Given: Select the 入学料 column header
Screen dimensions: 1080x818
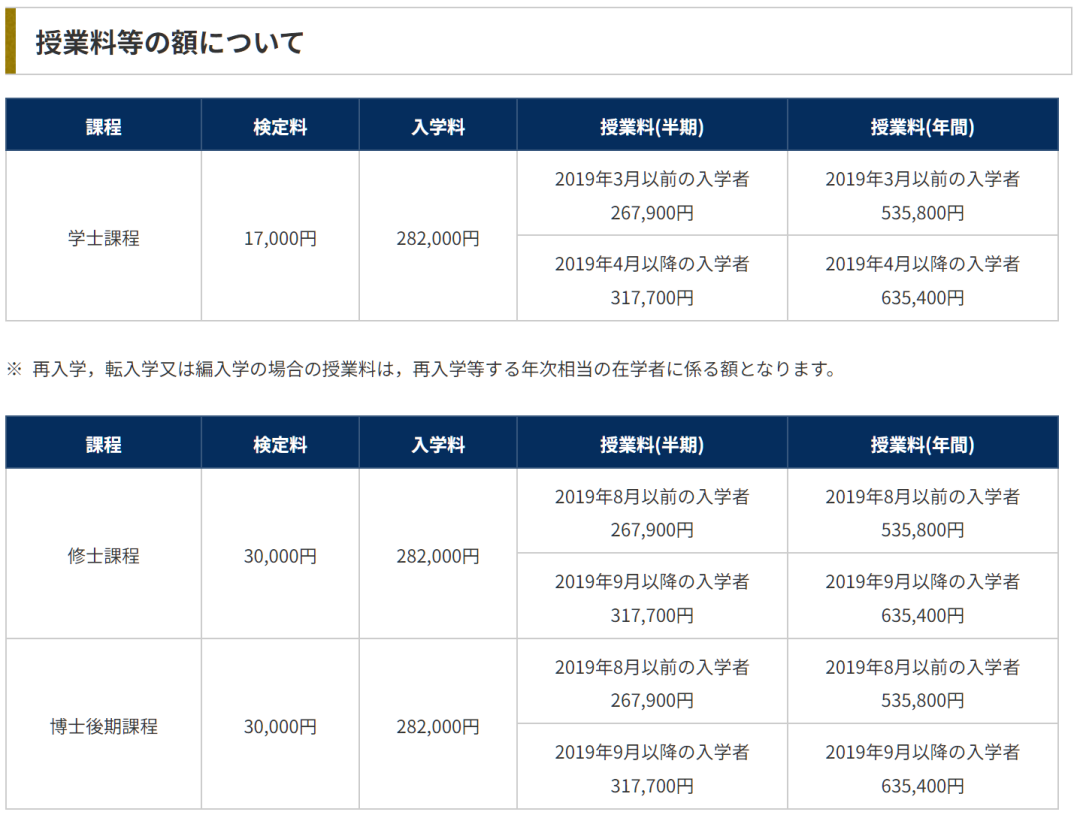Looking at the screenshot, I should 437,124.
